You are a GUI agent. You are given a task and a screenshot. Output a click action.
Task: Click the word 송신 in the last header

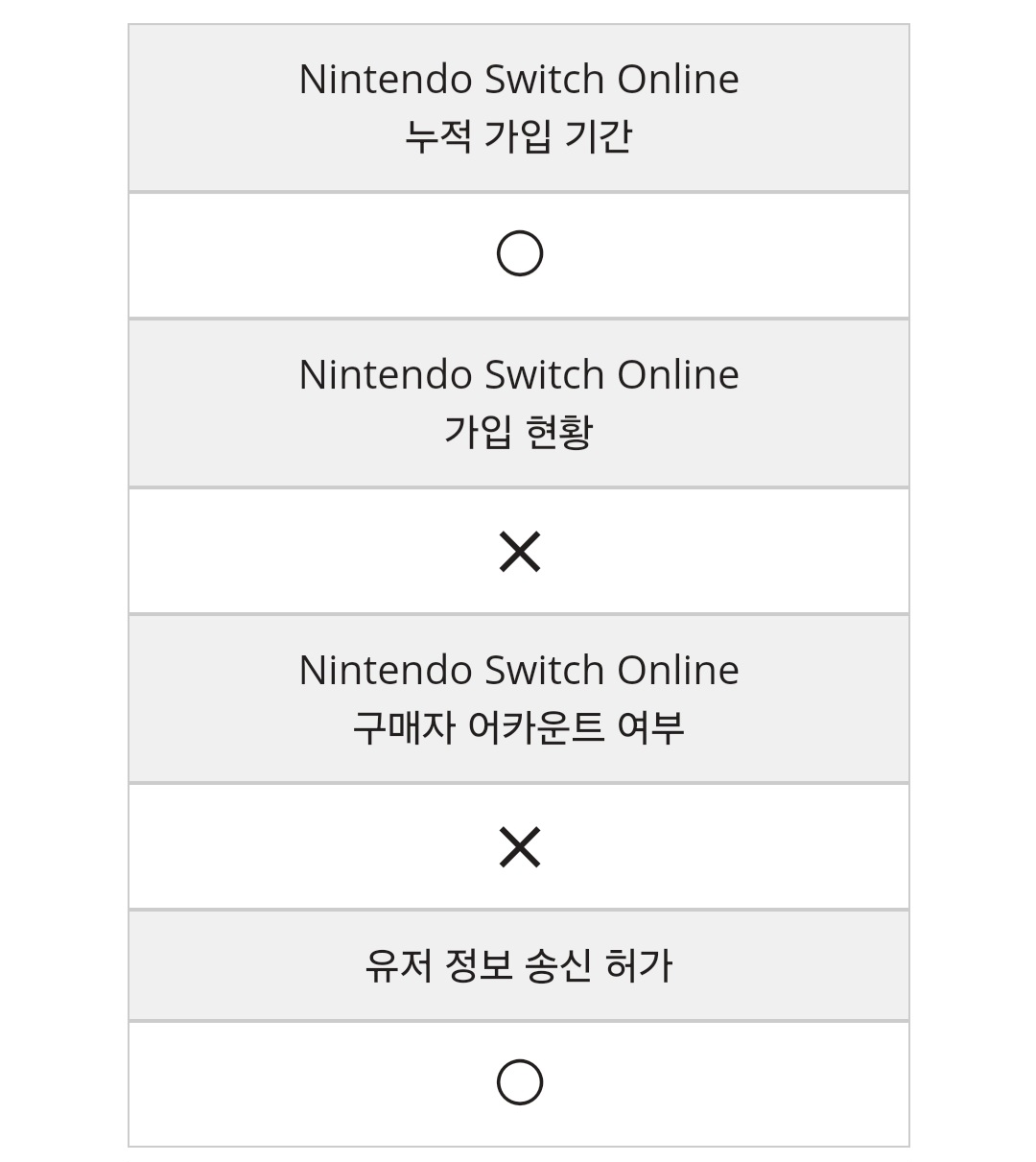pyautogui.click(x=558, y=965)
